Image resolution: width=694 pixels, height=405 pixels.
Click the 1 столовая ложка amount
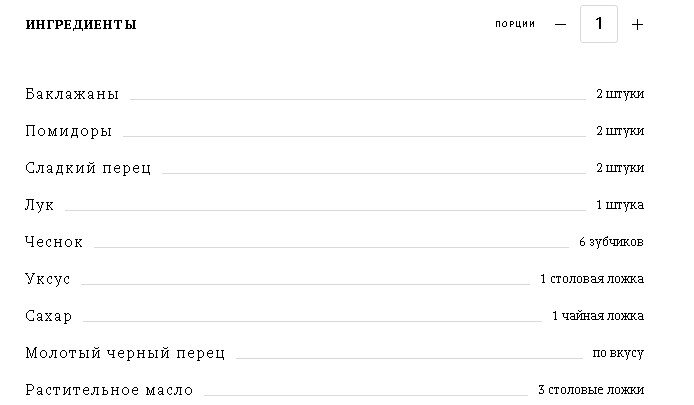pos(592,279)
